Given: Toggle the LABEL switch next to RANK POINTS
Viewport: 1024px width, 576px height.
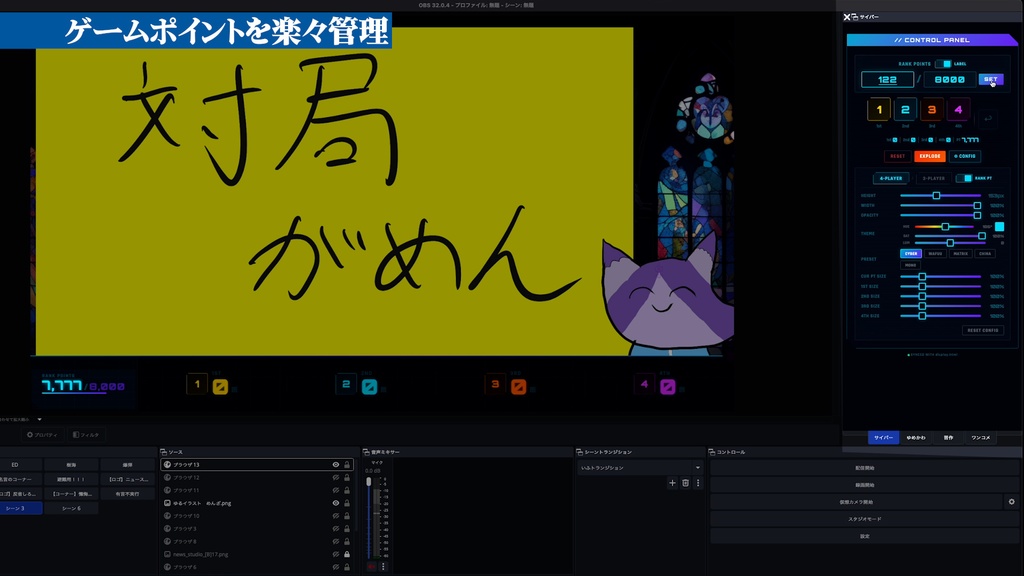Looking at the screenshot, I should point(943,64).
